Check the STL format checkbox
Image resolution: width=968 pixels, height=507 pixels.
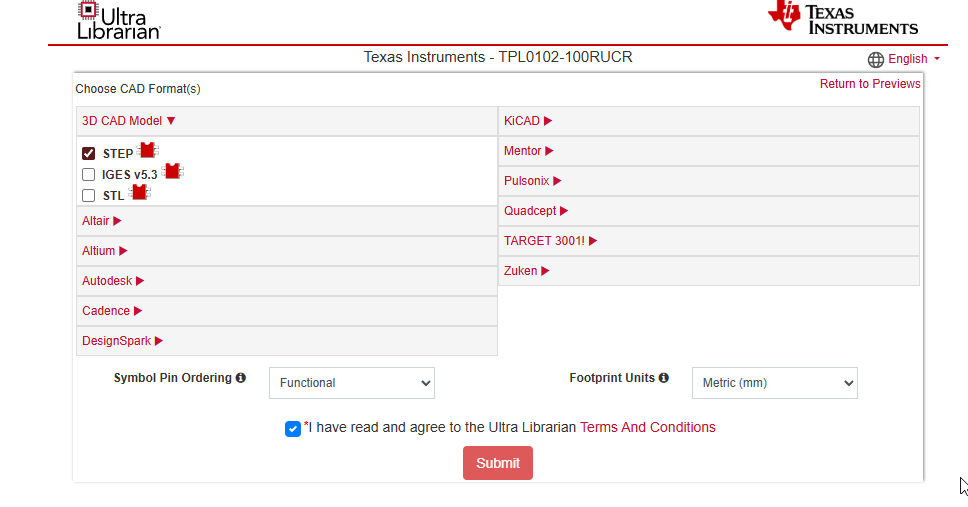pyautogui.click(x=88, y=195)
